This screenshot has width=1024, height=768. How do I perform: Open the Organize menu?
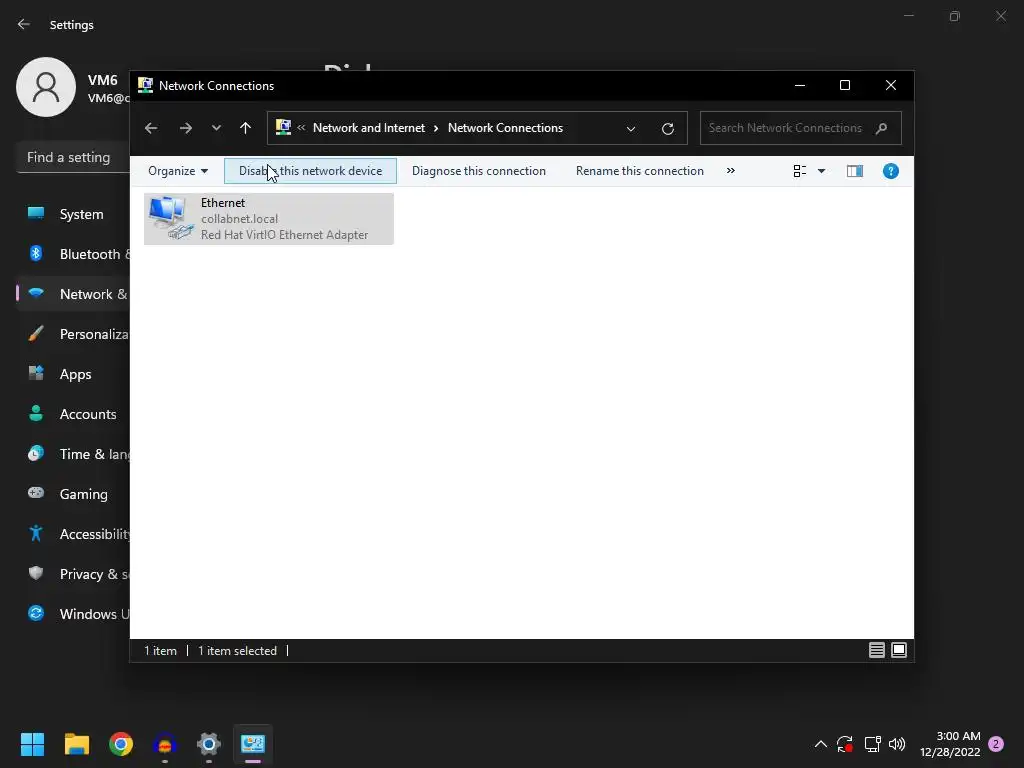coord(178,171)
